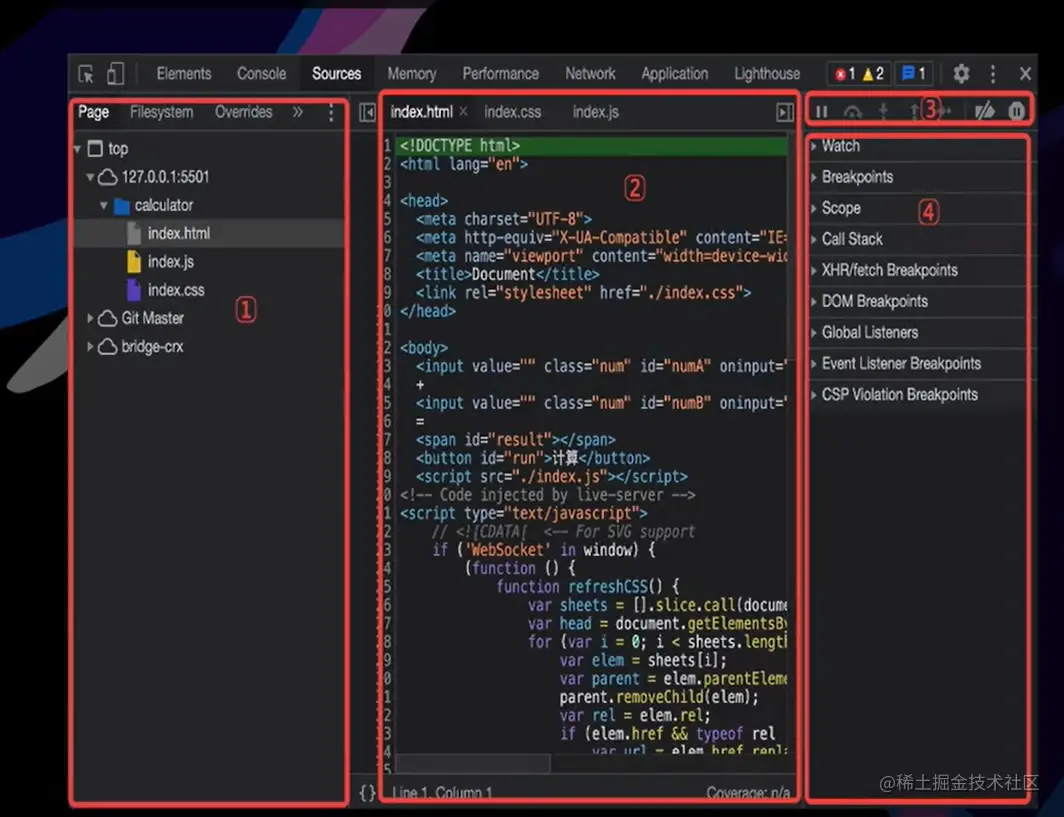
Task: Show more navigator tabs with the double chevron
Action: point(298,112)
